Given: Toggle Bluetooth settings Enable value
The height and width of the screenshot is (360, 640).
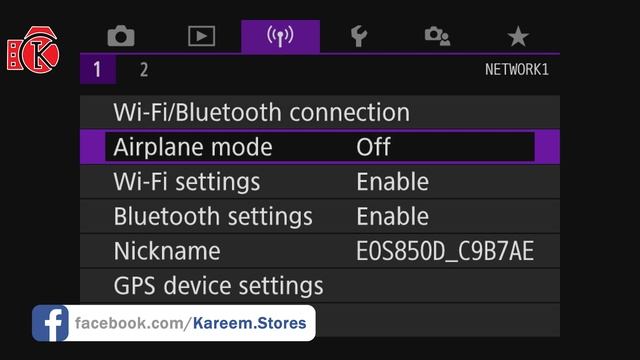Looking at the screenshot, I should 393,216.
